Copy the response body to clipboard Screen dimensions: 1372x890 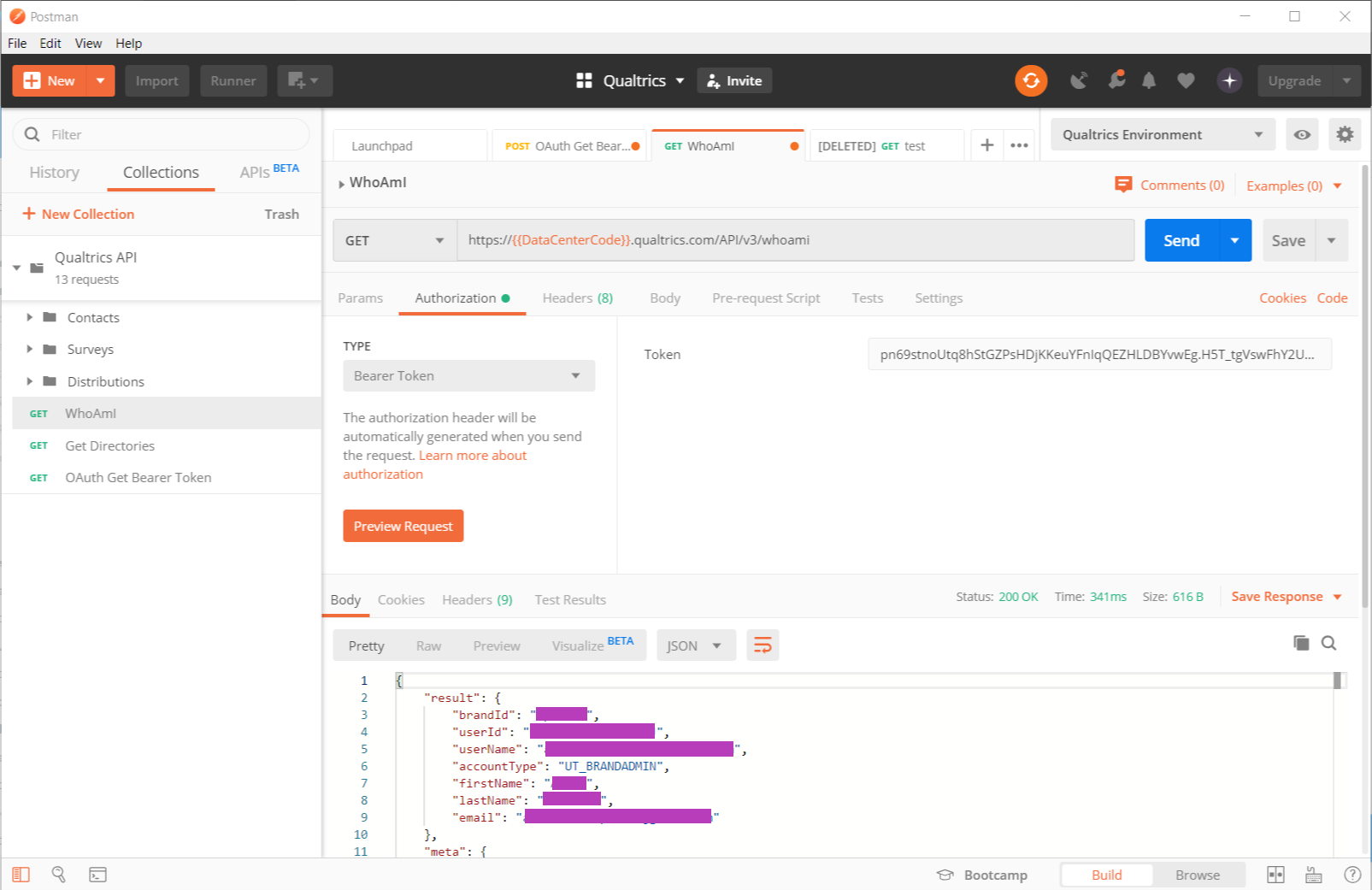click(1301, 643)
